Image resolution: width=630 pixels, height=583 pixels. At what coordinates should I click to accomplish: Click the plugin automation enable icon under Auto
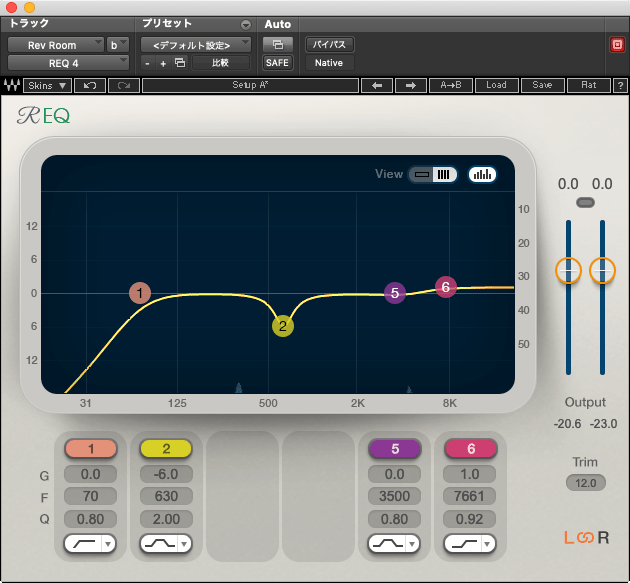(278, 44)
